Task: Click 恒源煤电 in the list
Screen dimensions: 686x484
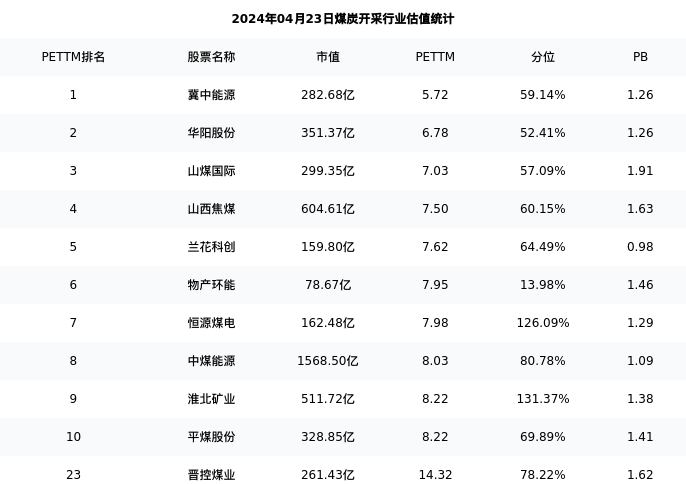Action: pyautogui.click(x=211, y=323)
